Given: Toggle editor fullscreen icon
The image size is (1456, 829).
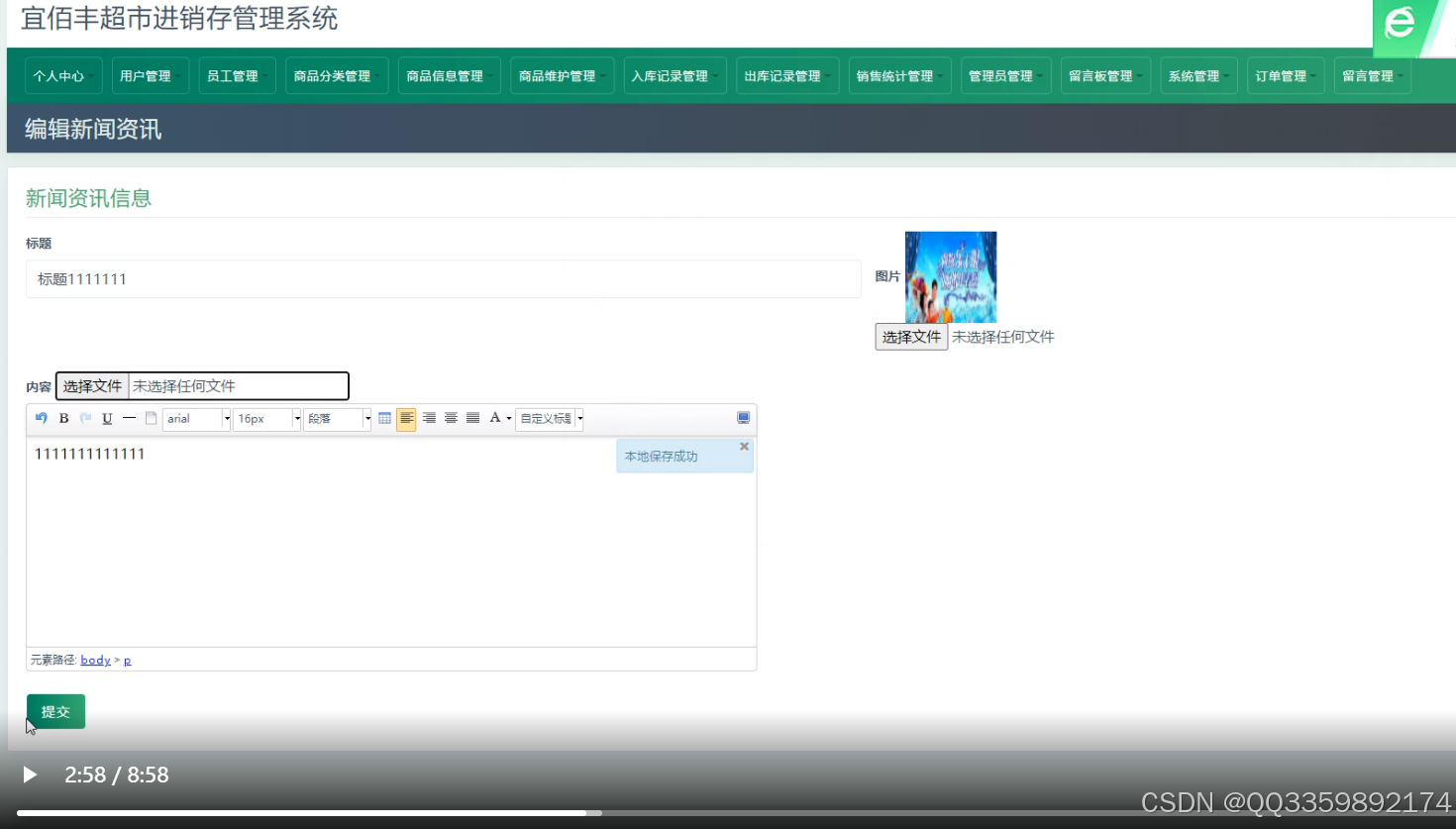Looking at the screenshot, I should 743,418.
